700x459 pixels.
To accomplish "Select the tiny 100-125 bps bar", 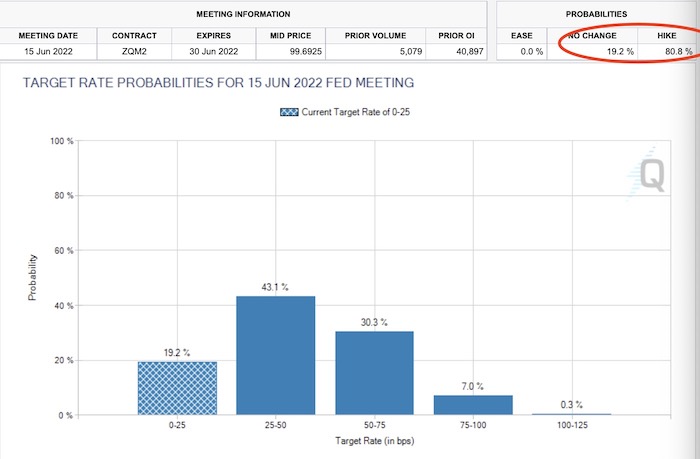I will pyautogui.click(x=572, y=414).
